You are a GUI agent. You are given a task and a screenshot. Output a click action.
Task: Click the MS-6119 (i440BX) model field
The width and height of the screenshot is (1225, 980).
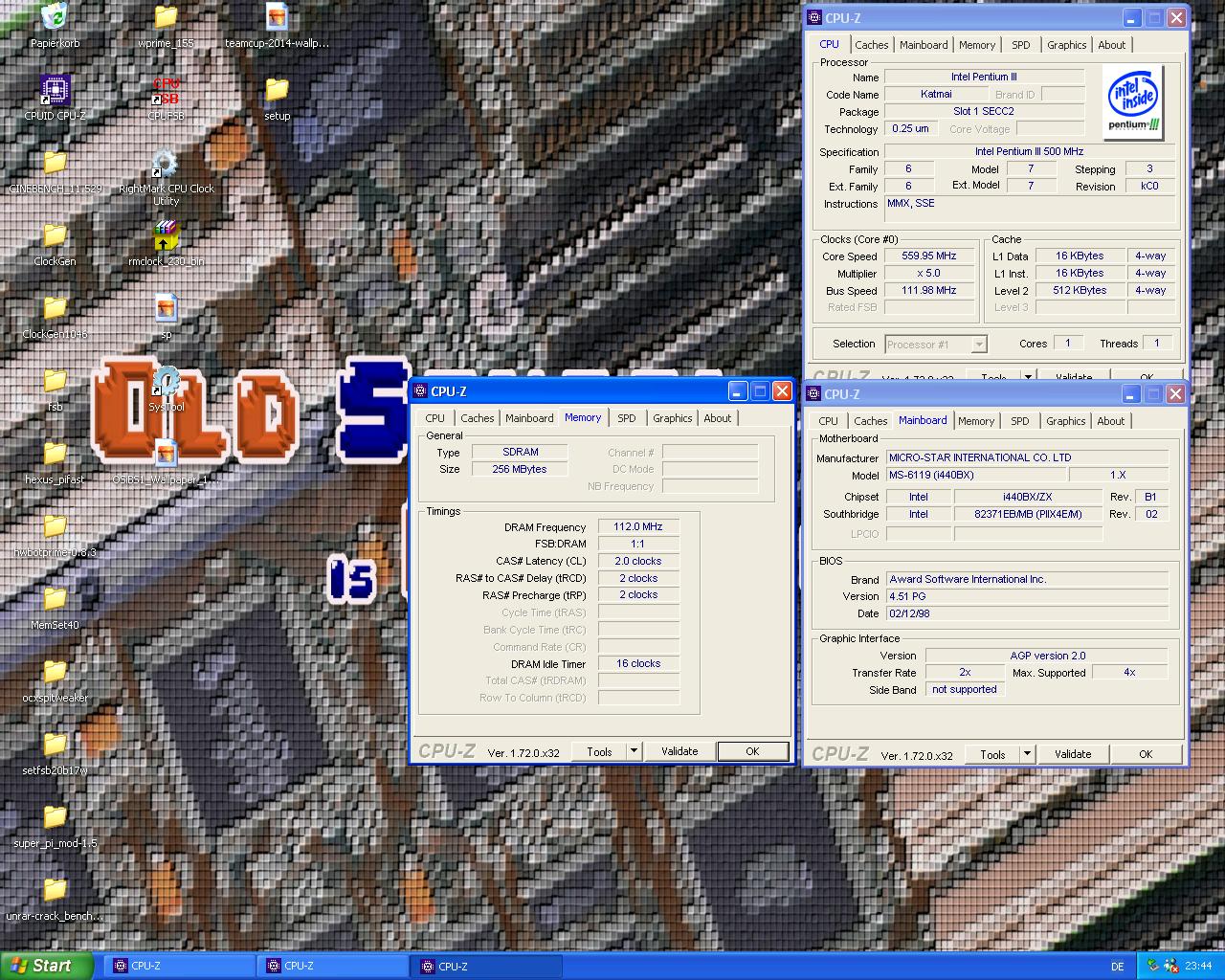[x=975, y=476]
